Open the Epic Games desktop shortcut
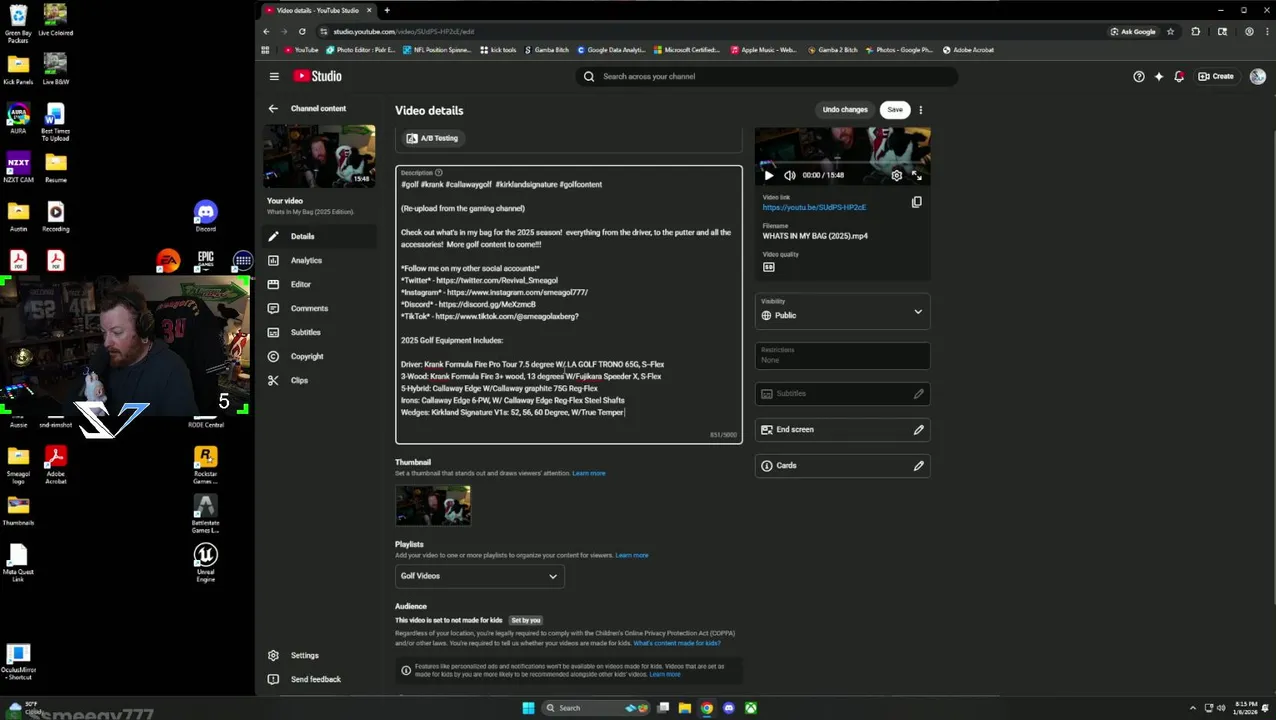 (x=205, y=260)
